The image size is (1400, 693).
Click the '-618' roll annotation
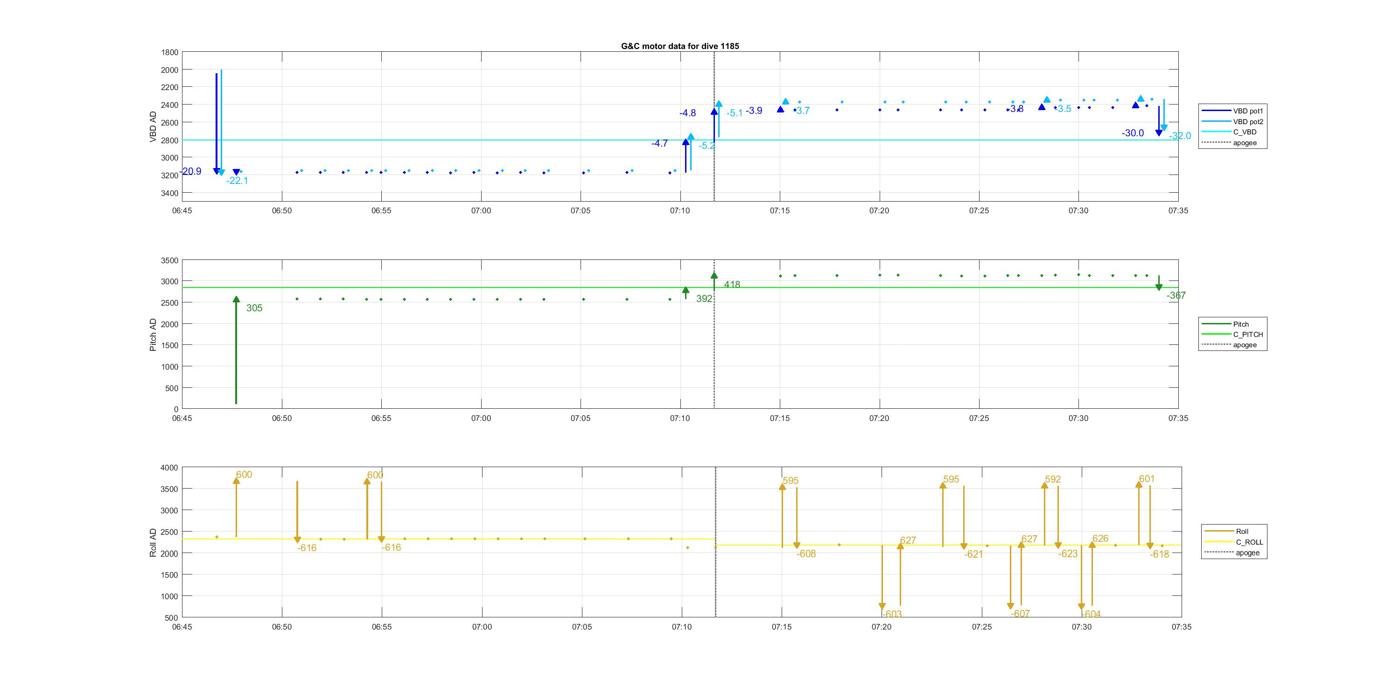click(x=1159, y=554)
